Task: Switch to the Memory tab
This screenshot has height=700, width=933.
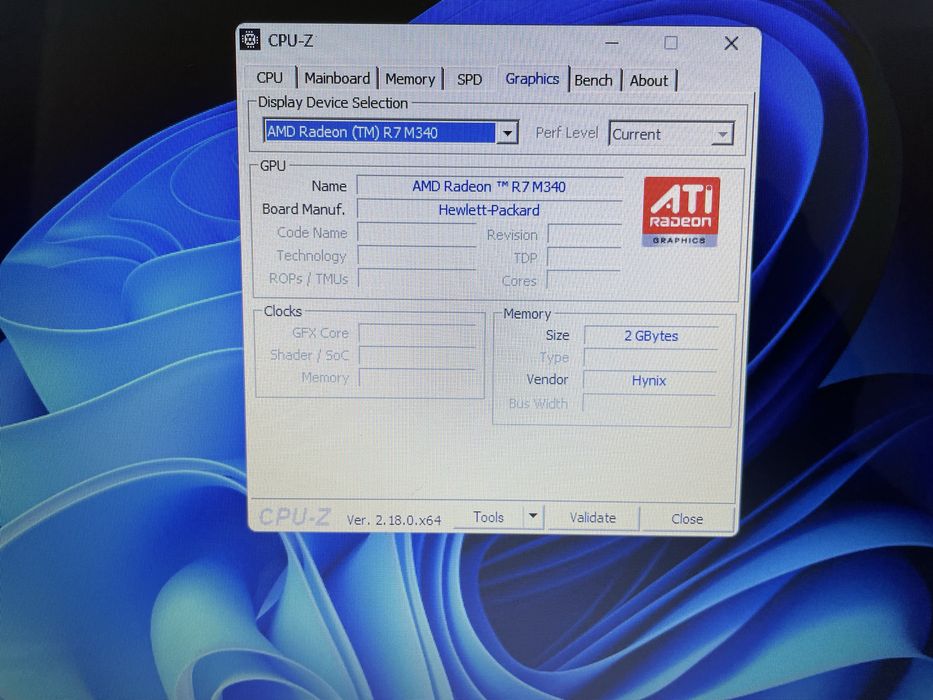Action: 410,79
